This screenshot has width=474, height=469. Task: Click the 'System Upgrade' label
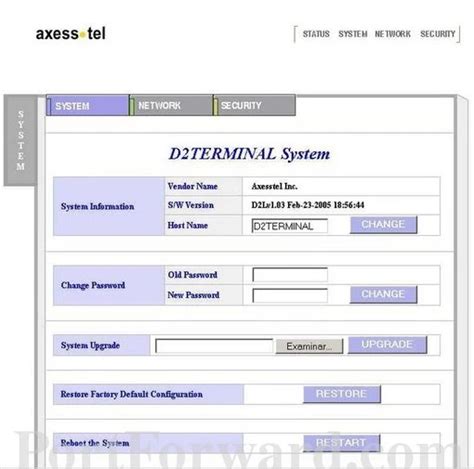click(90, 346)
